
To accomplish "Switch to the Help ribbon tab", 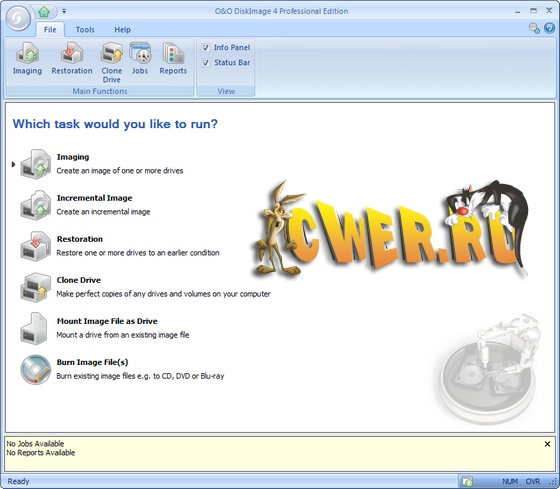I will click(x=122, y=30).
